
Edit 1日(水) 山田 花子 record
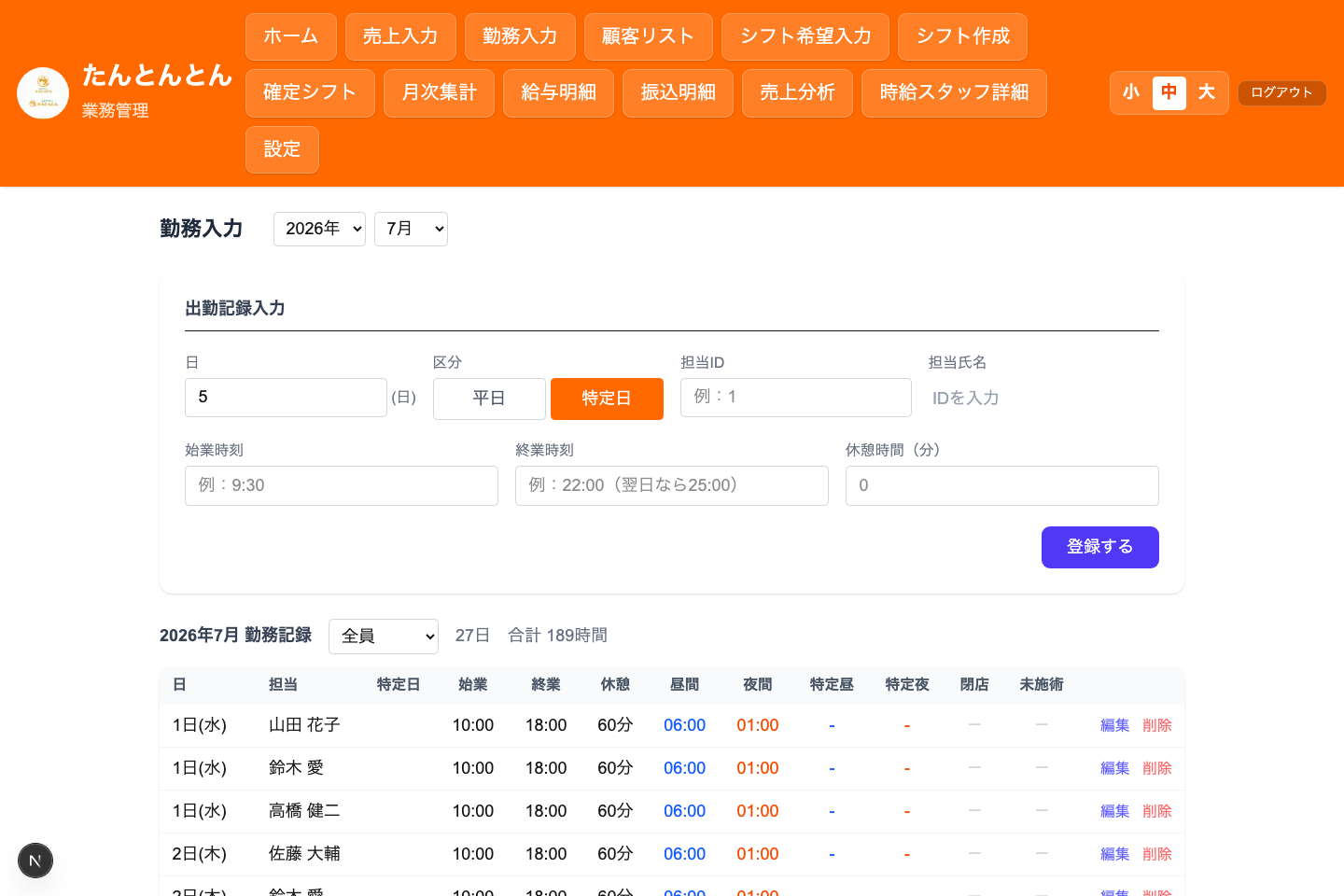pos(1114,725)
